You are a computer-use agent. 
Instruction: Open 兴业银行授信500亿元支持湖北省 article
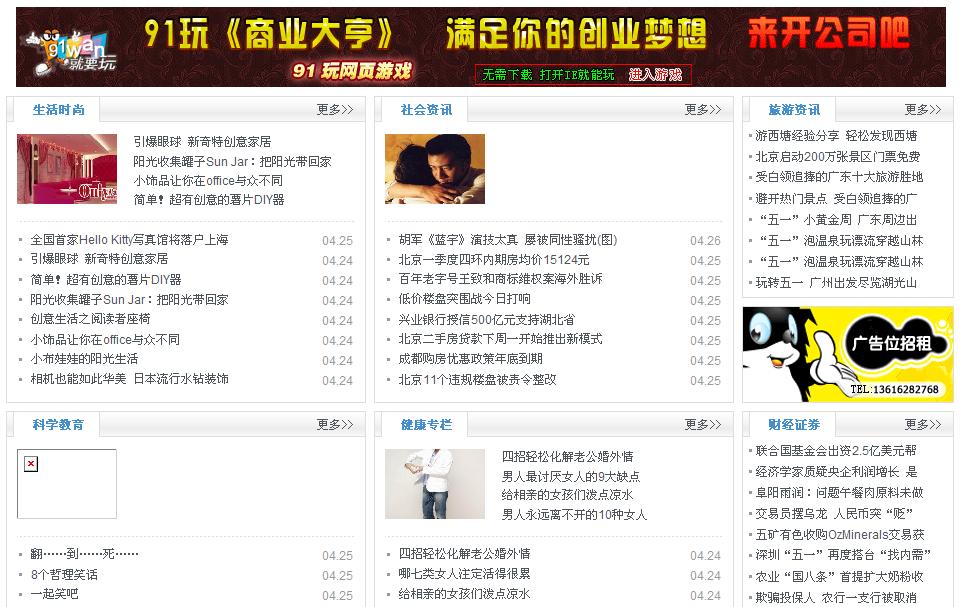pos(486,320)
